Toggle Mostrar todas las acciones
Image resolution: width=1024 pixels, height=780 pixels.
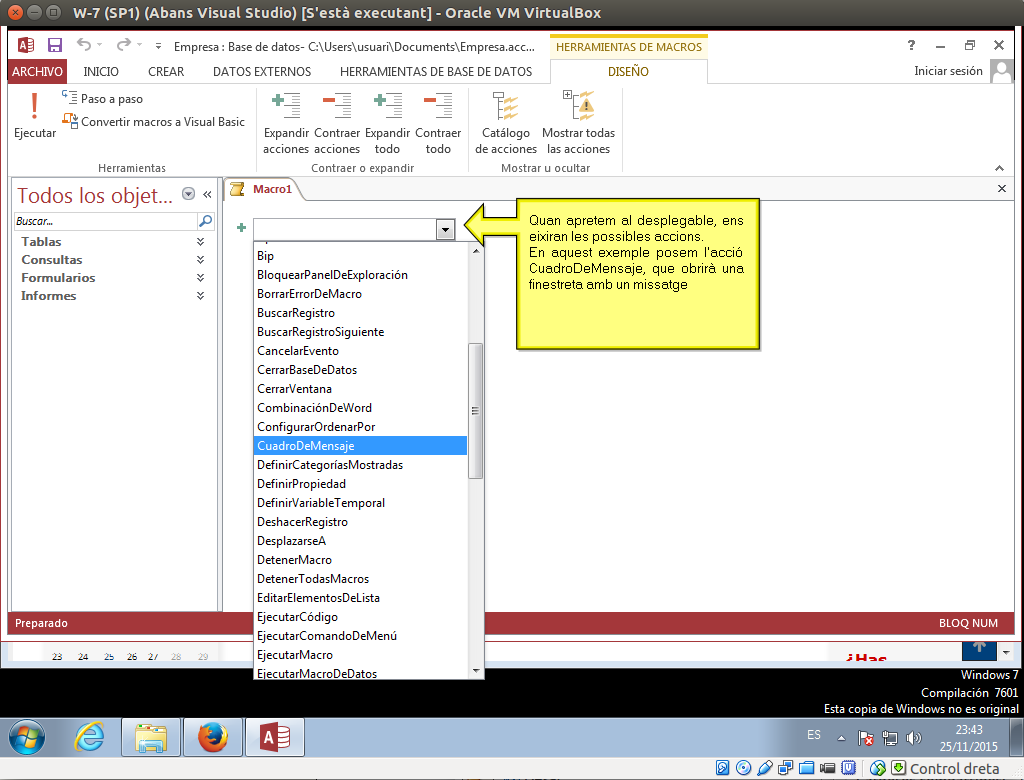579,123
